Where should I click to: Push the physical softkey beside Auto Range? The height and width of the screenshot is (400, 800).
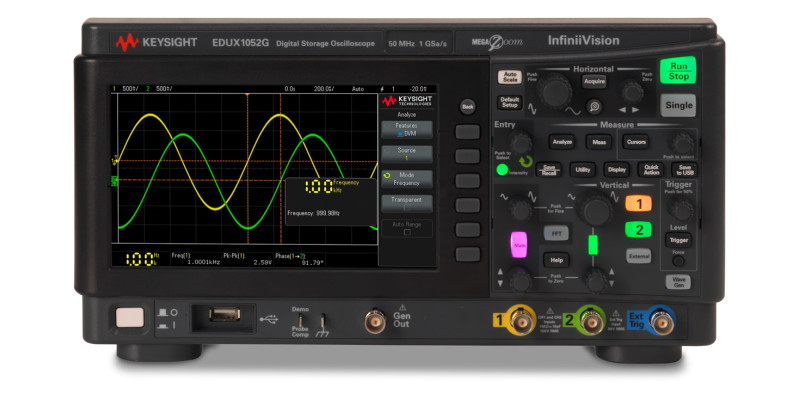point(467,230)
